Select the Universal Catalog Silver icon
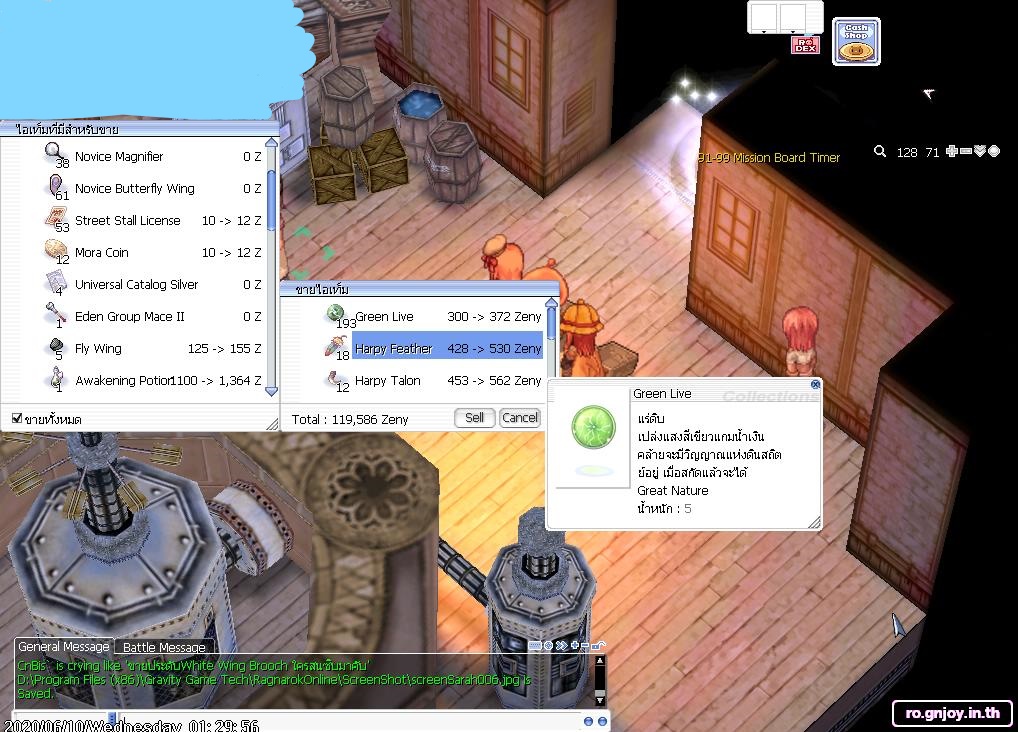Viewport: 1018px width, 732px height. [x=56, y=284]
